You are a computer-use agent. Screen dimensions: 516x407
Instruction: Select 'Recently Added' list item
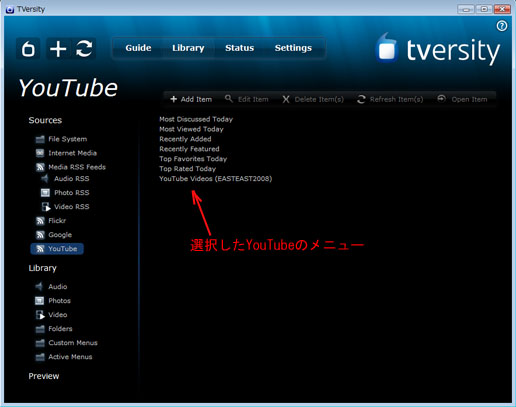[x=185, y=139]
